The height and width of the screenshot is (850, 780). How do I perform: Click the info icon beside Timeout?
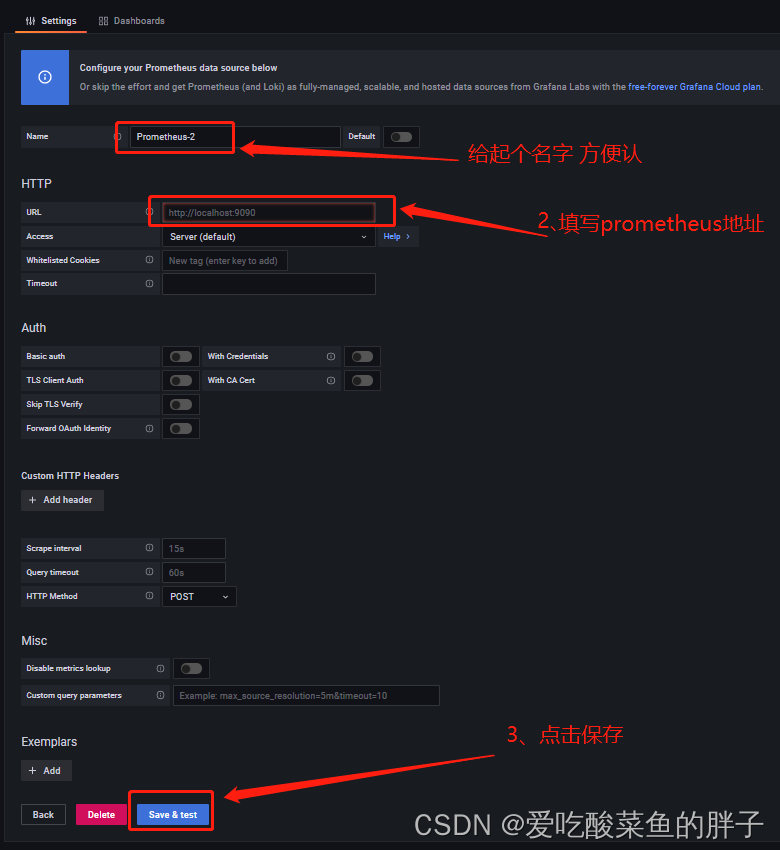coord(150,284)
